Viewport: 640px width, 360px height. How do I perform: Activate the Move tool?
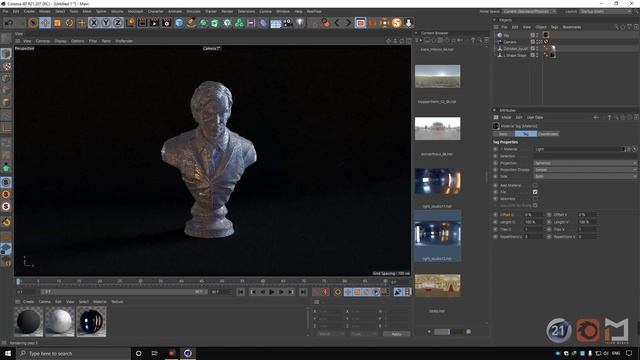(x=45, y=23)
